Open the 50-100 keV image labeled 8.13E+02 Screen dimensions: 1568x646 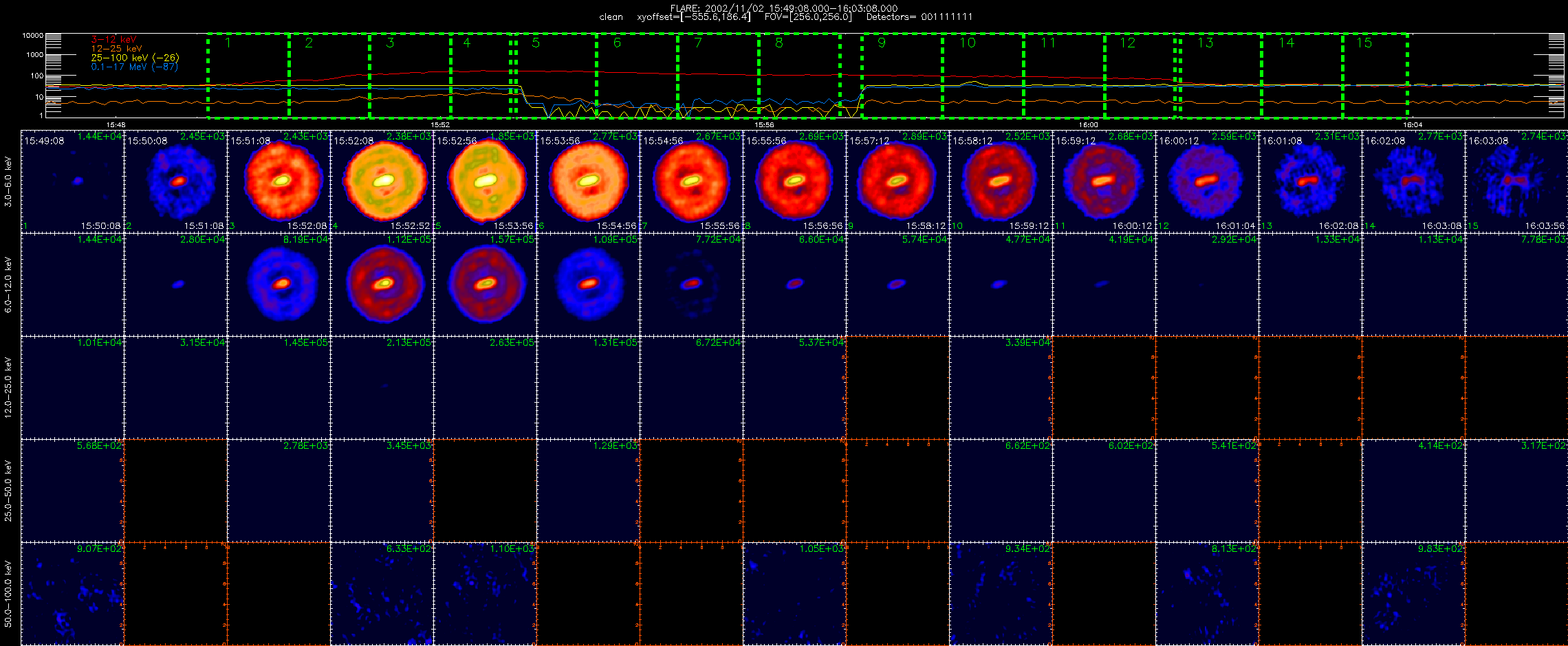point(1207,594)
